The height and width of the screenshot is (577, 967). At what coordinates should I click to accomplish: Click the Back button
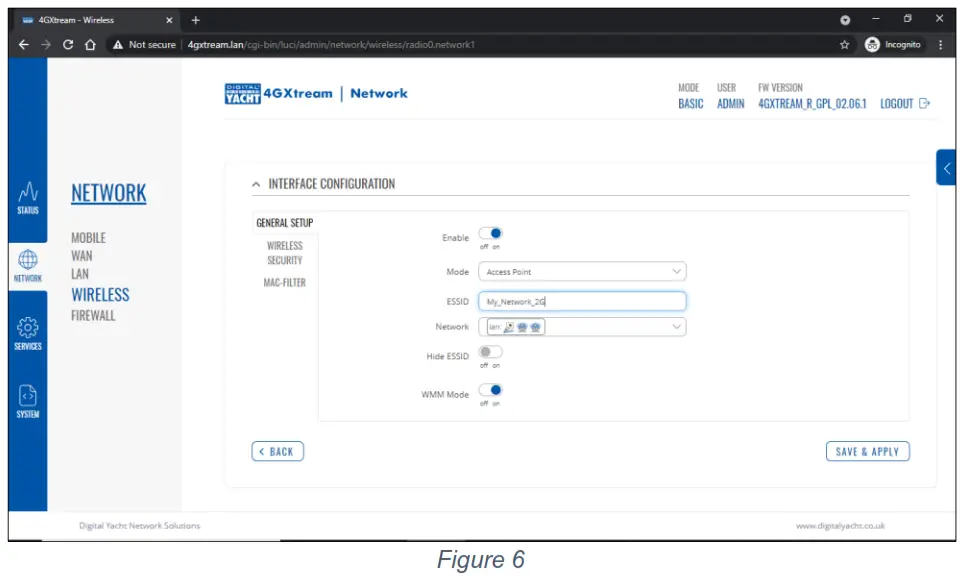(278, 451)
